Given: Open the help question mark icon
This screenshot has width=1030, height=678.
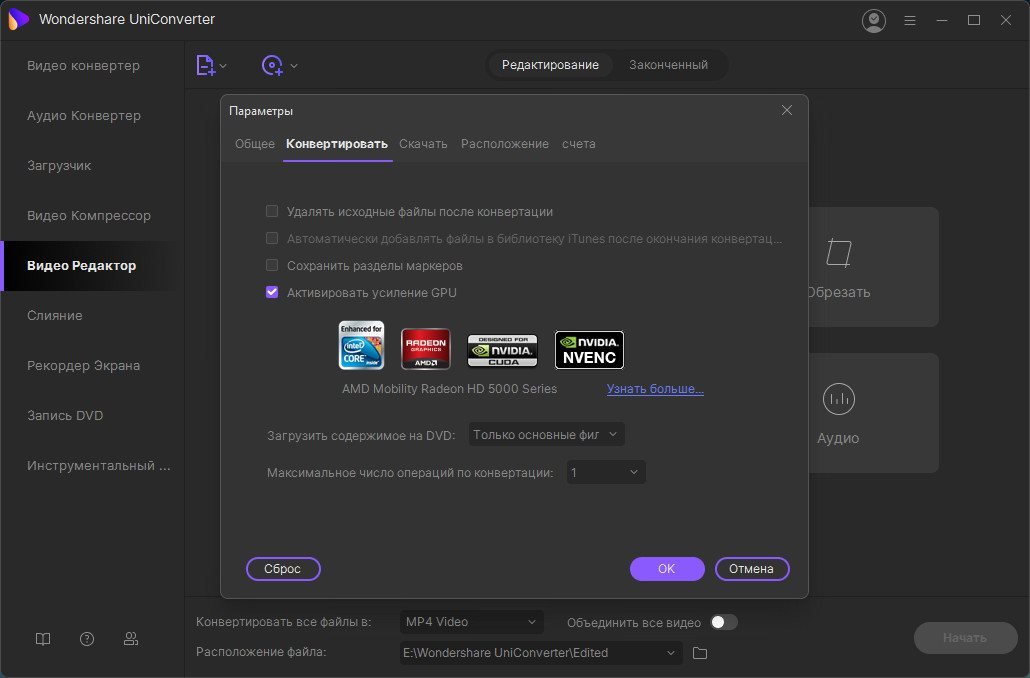Looking at the screenshot, I should click(87, 638).
